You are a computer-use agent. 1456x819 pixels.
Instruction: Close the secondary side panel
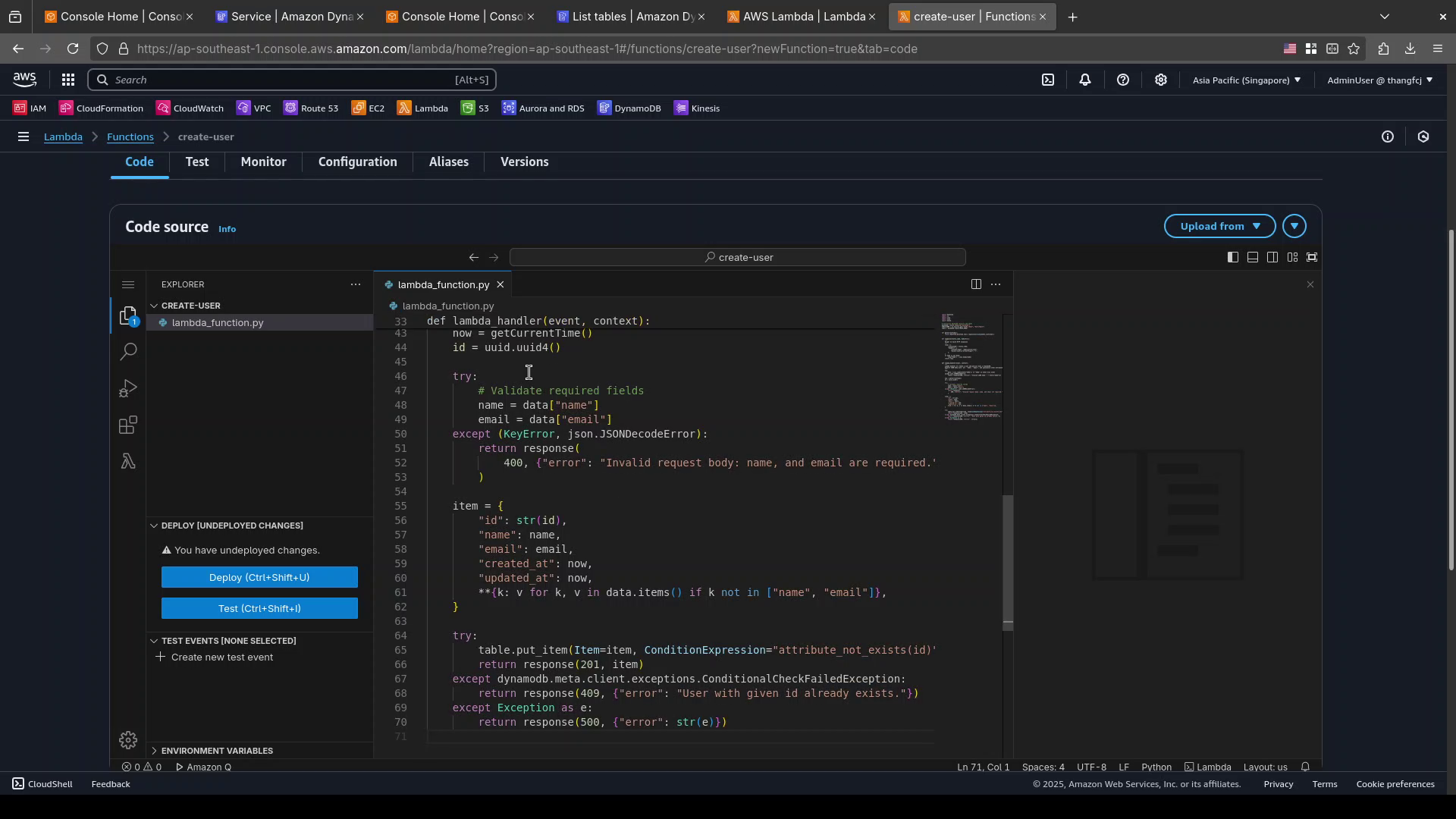point(1310,285)
